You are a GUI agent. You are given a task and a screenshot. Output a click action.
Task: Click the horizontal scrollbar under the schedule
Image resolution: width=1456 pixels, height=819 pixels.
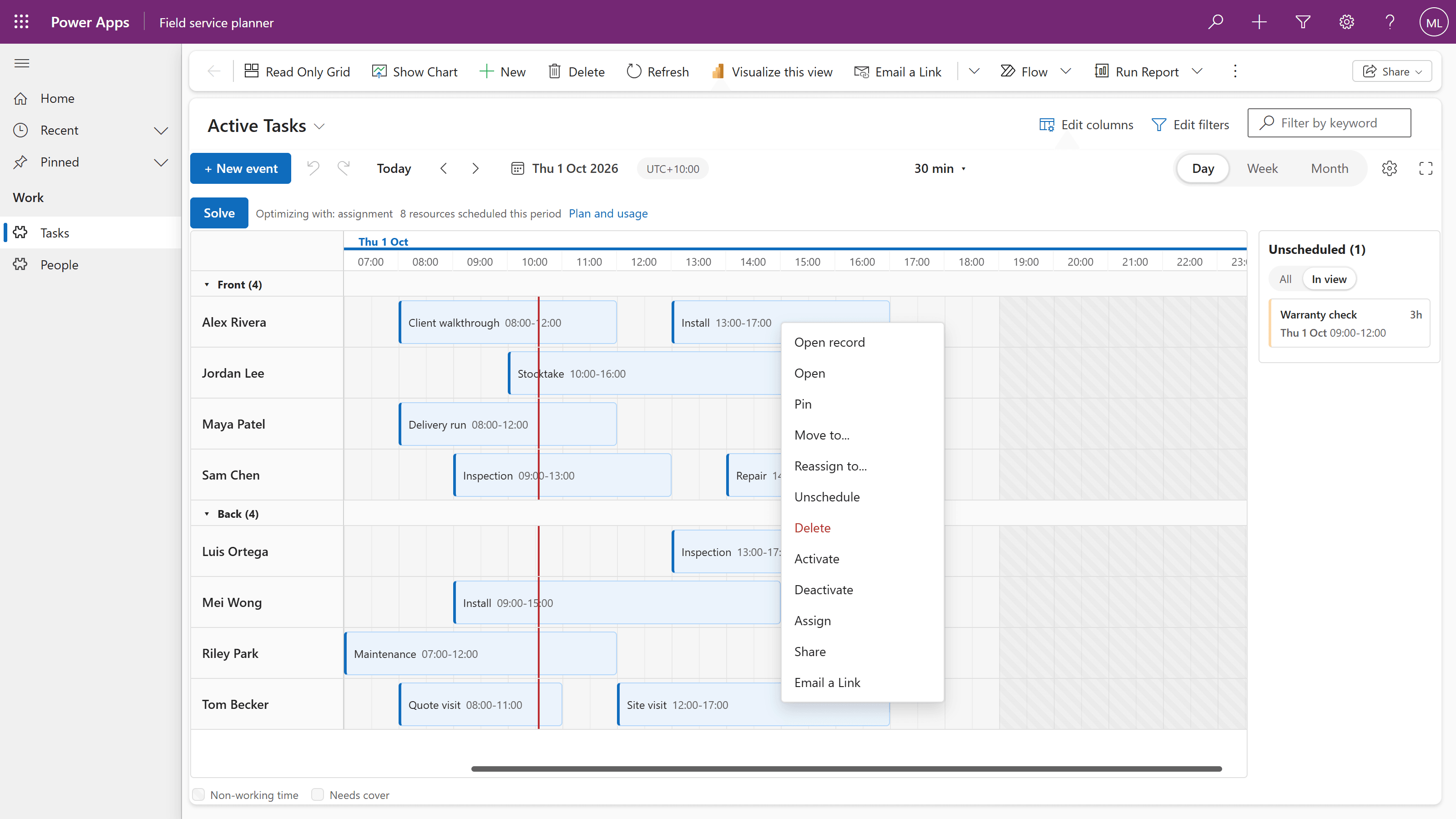pos(846,768)
